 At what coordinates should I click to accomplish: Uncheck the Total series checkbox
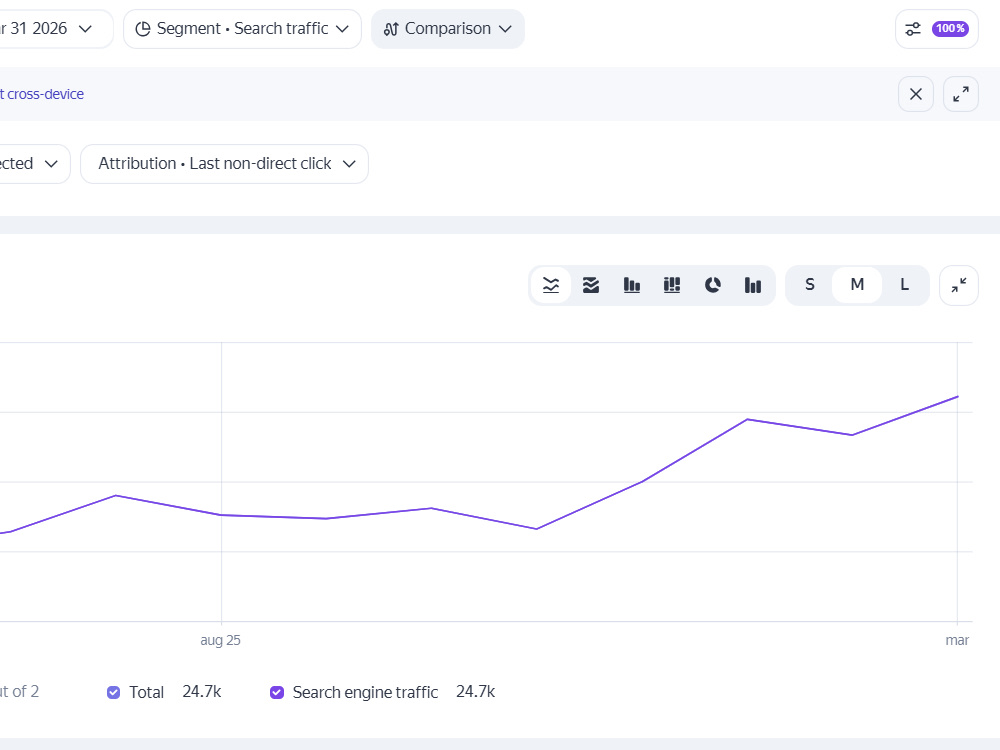click(114, 692)
